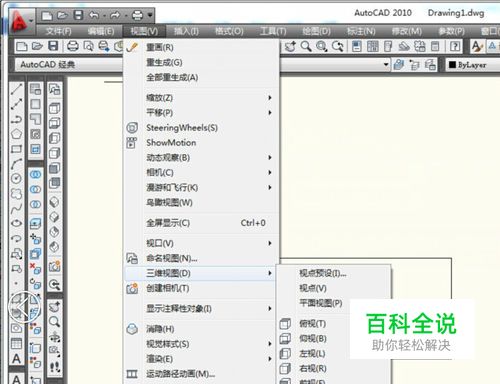
Task: Select the Table tool in draw toolbar
Action: click(16, 343)
